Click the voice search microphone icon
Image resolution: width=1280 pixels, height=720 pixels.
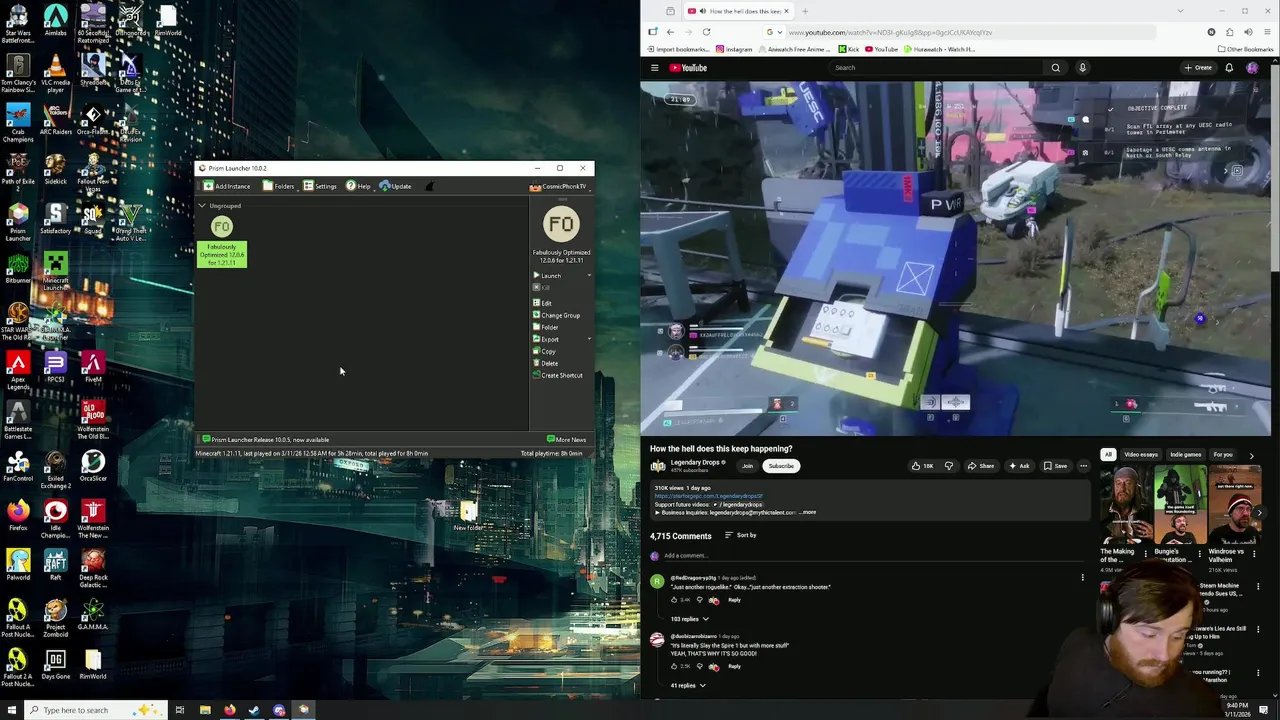point(1082,68)
